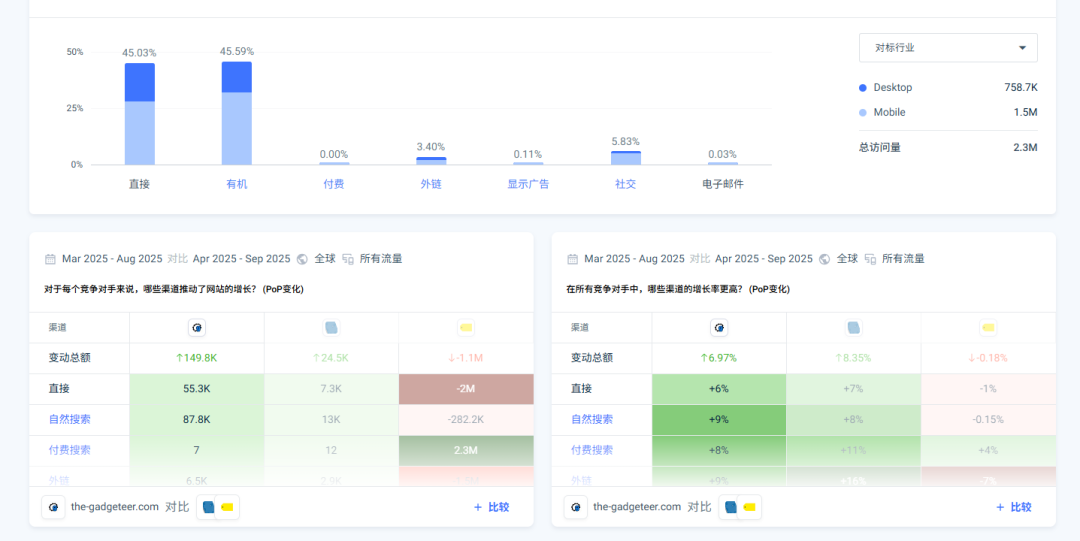This screenshot has height=541, width=1080.
Task: Select the 显示广告 channel label
Action: click(x=528, y=184)
